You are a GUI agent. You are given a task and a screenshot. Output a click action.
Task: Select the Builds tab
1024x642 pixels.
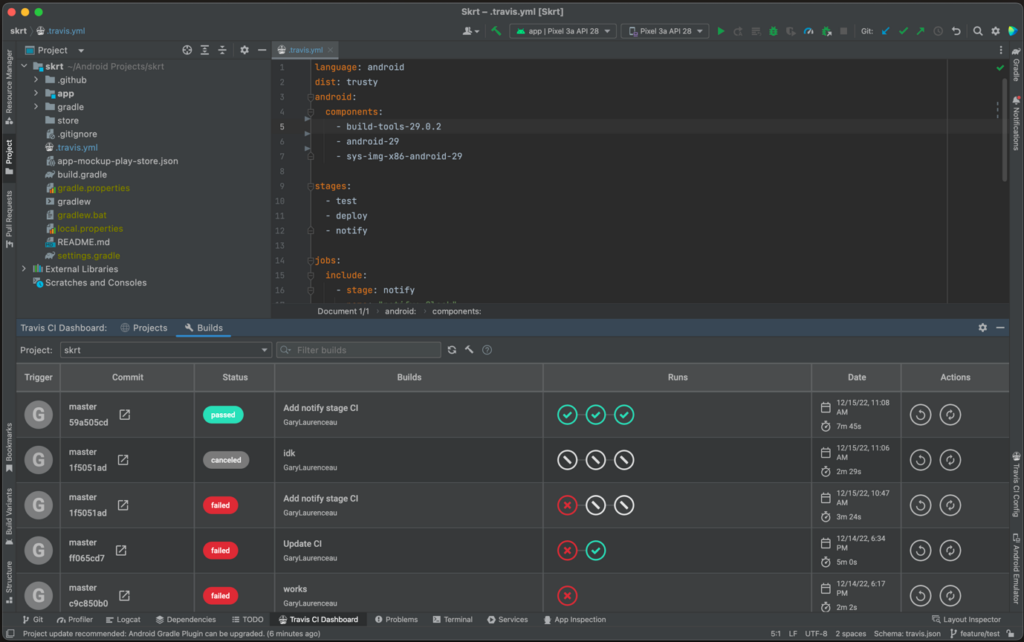coord(204,328)
